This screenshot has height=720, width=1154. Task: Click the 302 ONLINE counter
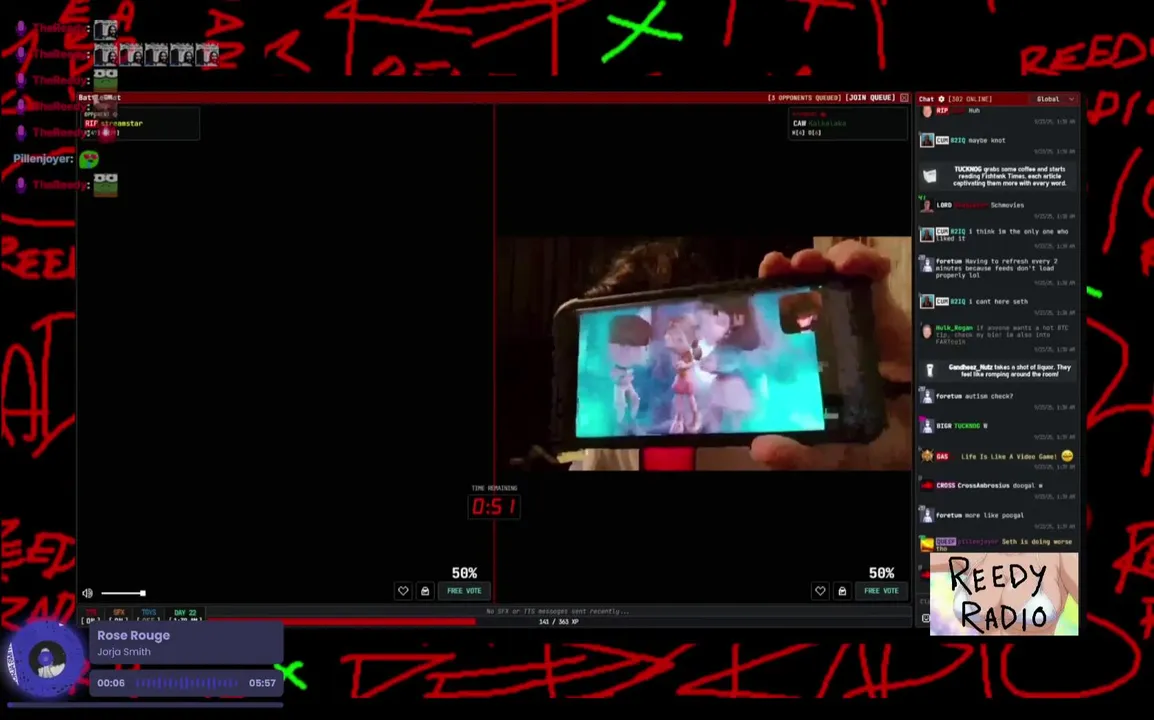pyautogui.click(x=970, y=99)
